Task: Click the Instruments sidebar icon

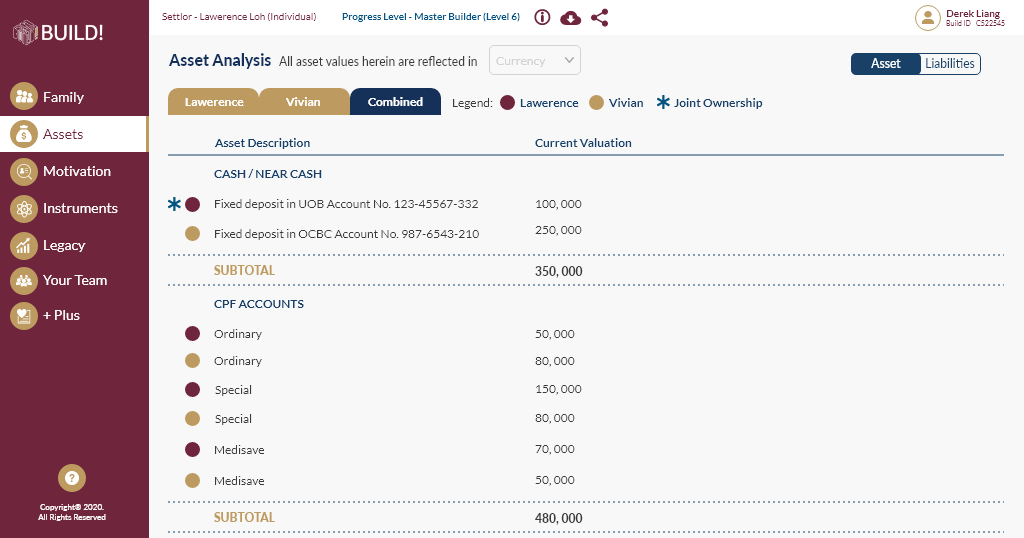Action: tap(23, 208)
